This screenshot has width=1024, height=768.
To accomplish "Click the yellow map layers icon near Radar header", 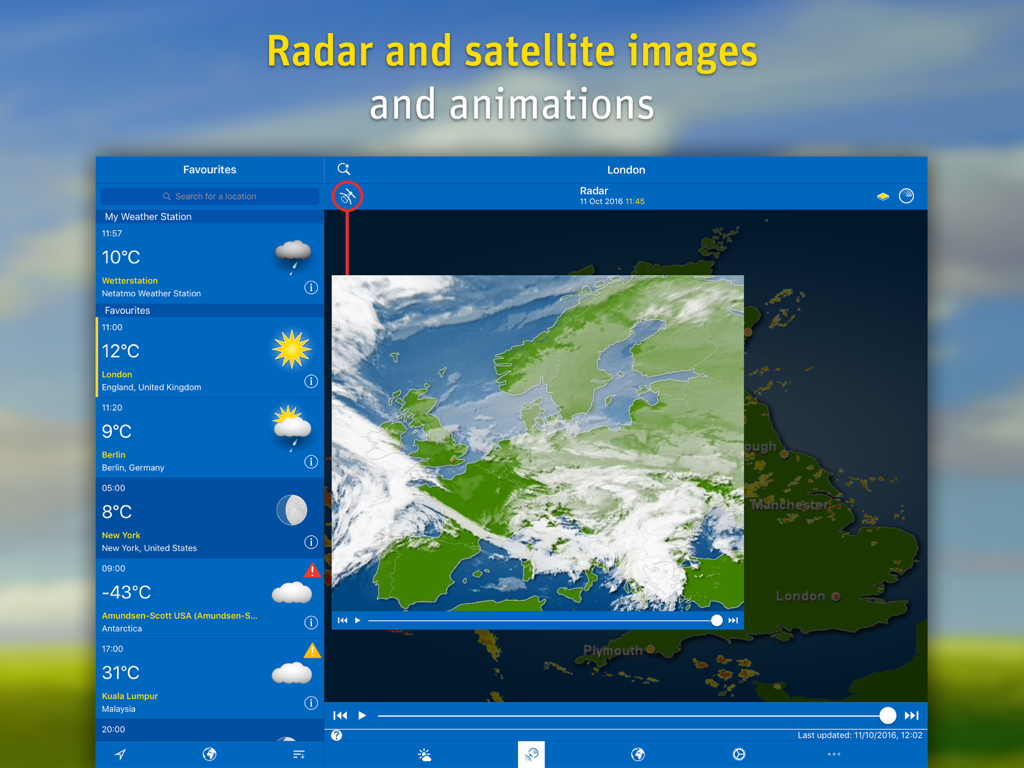I will click(882, 196).
